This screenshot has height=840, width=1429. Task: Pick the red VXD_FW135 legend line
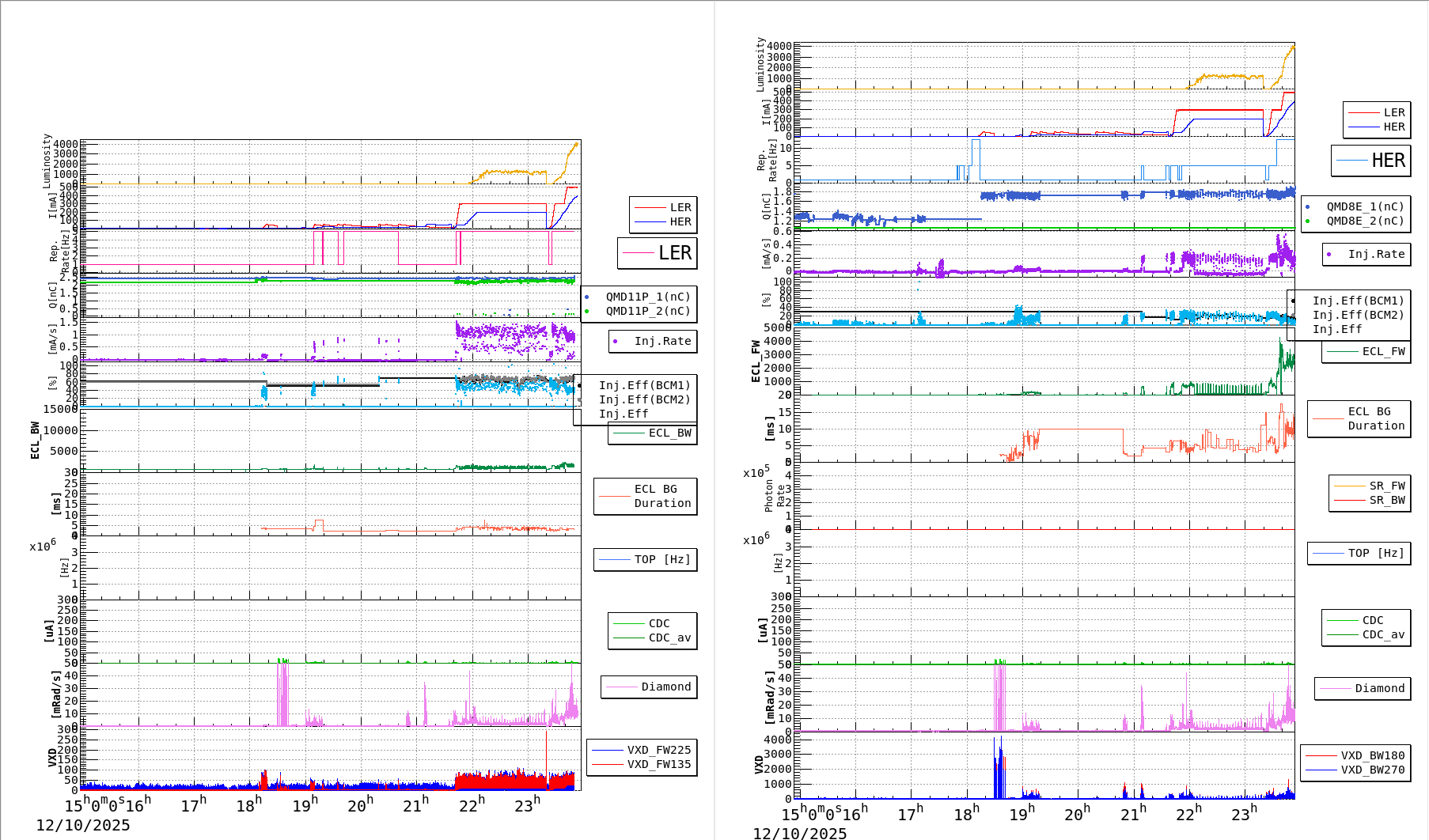pyautogui.click(x=608, y=765)
